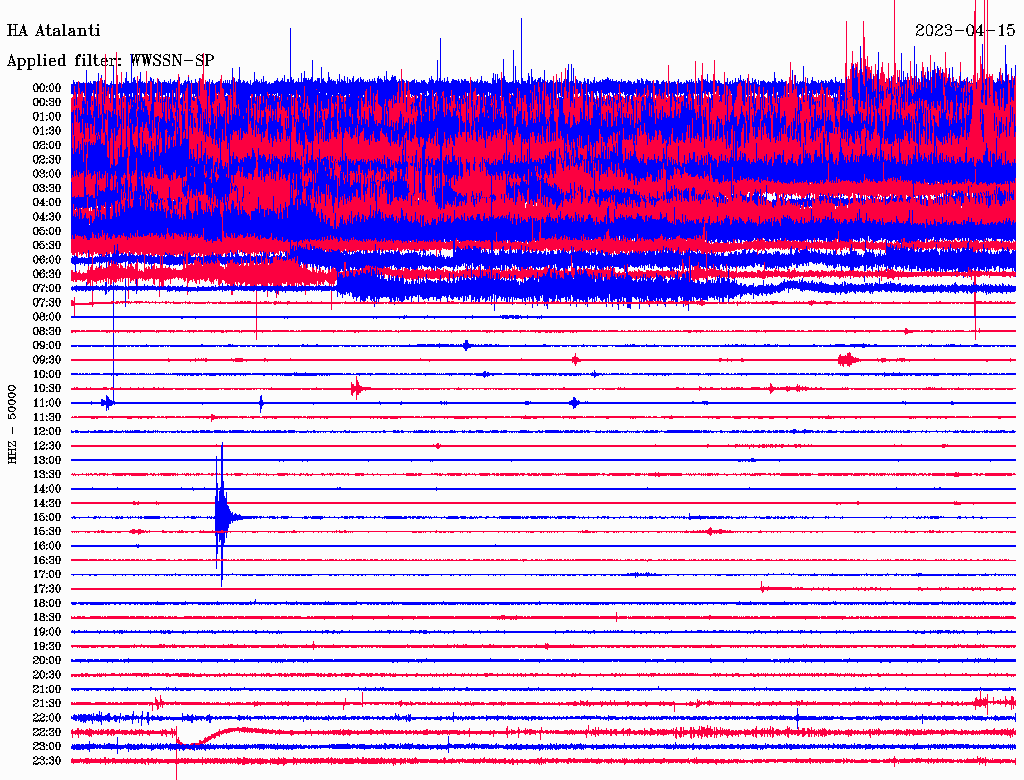1024x780 pixels.
Task: Select the 03:30 time label
Action: pyautogui.click(x=47, y=188)
